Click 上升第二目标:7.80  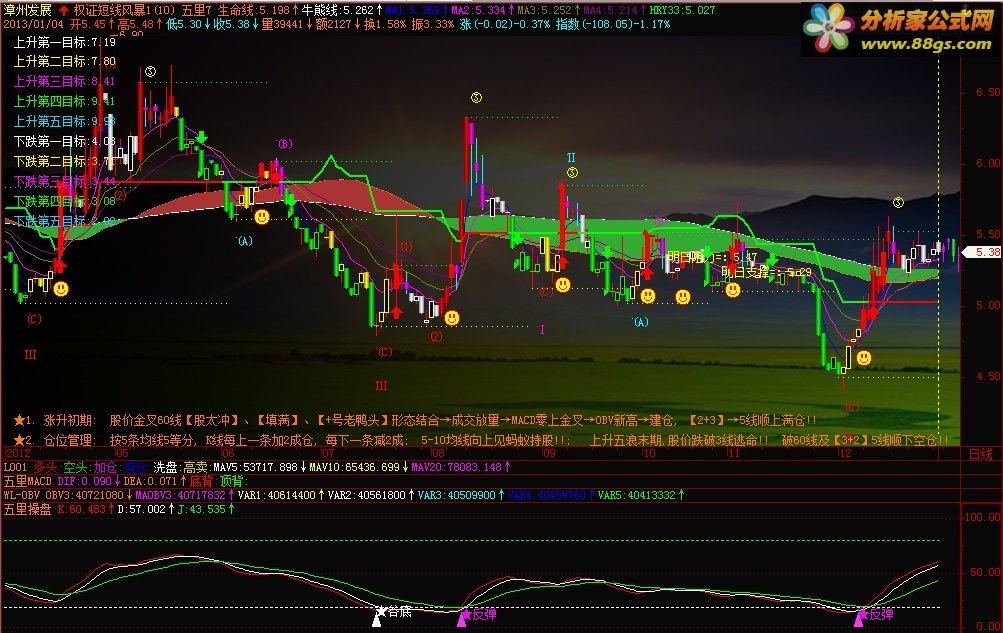(65, 61)
